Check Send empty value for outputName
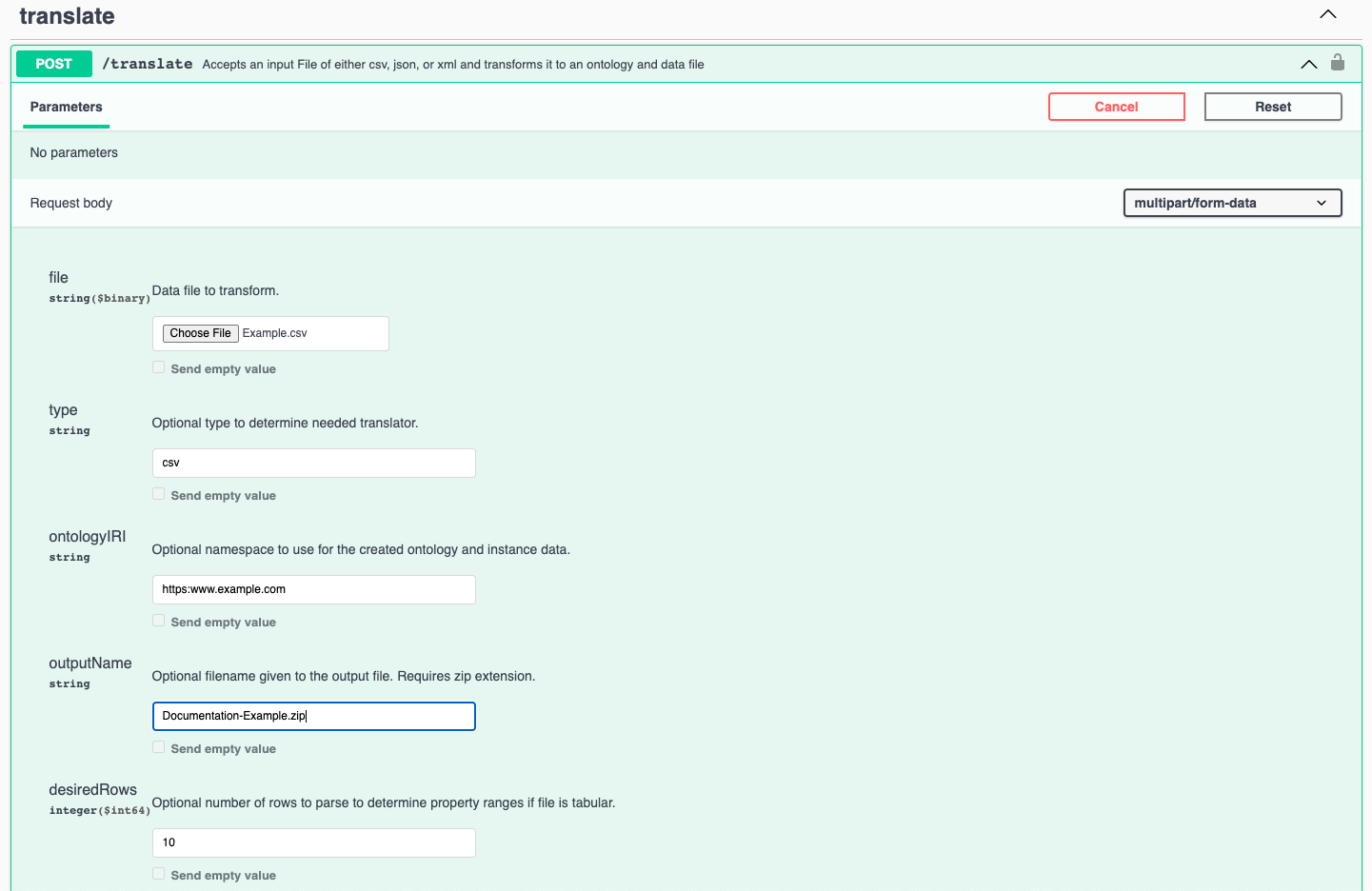 pyautogui.click(x=159, y=747)
